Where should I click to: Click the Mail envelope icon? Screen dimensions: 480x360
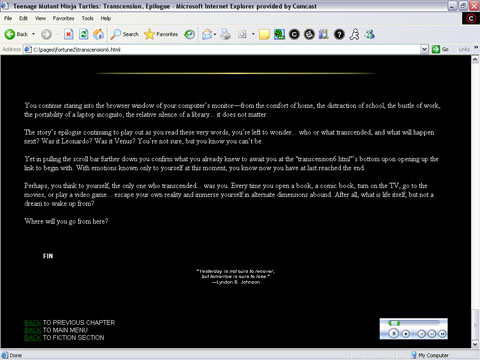[207, 34]
